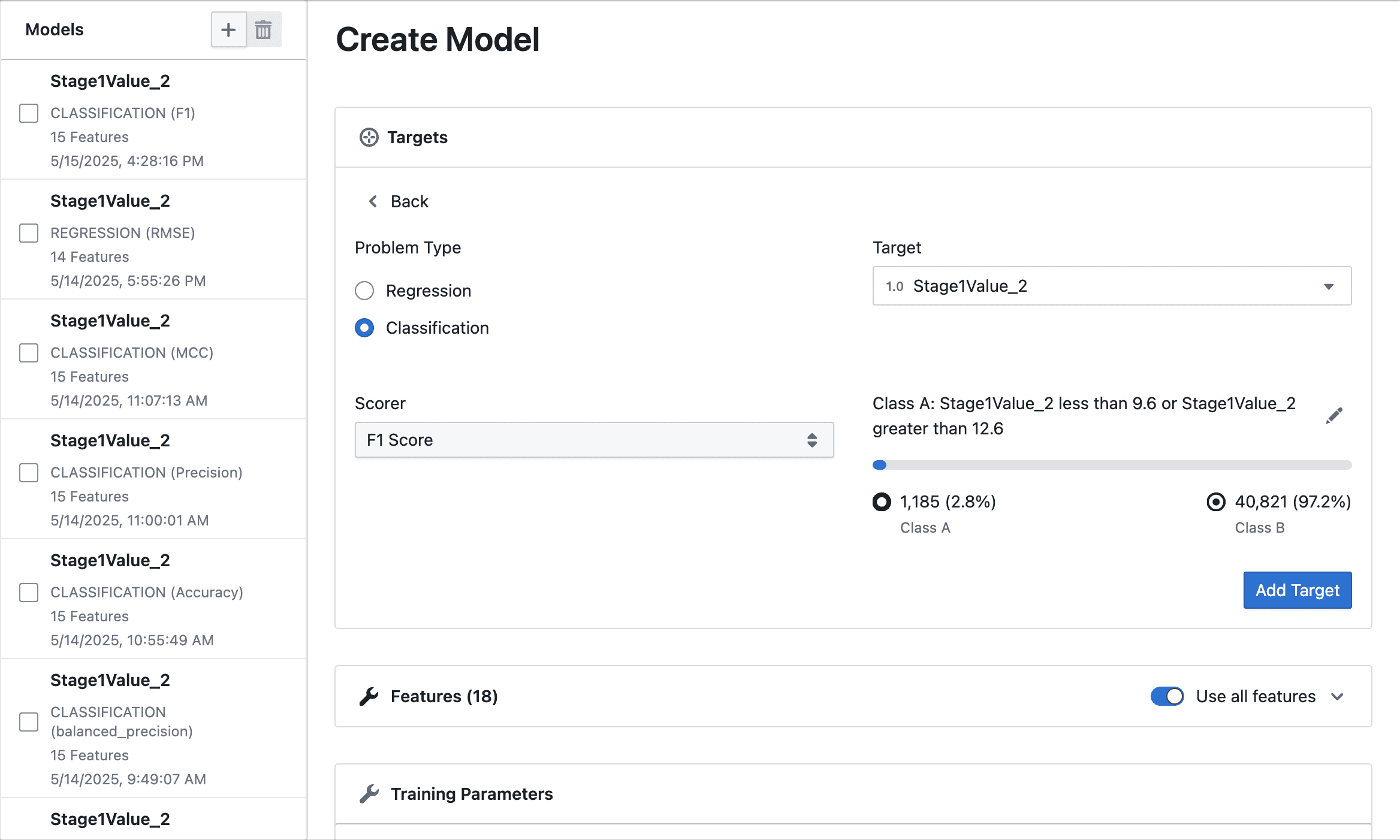Click the Add Target button

1297,590
